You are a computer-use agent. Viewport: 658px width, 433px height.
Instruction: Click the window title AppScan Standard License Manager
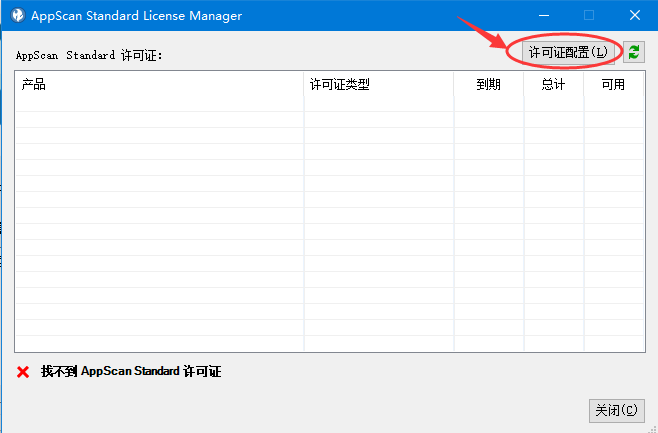pyautogui.click(x=136, y=16)
